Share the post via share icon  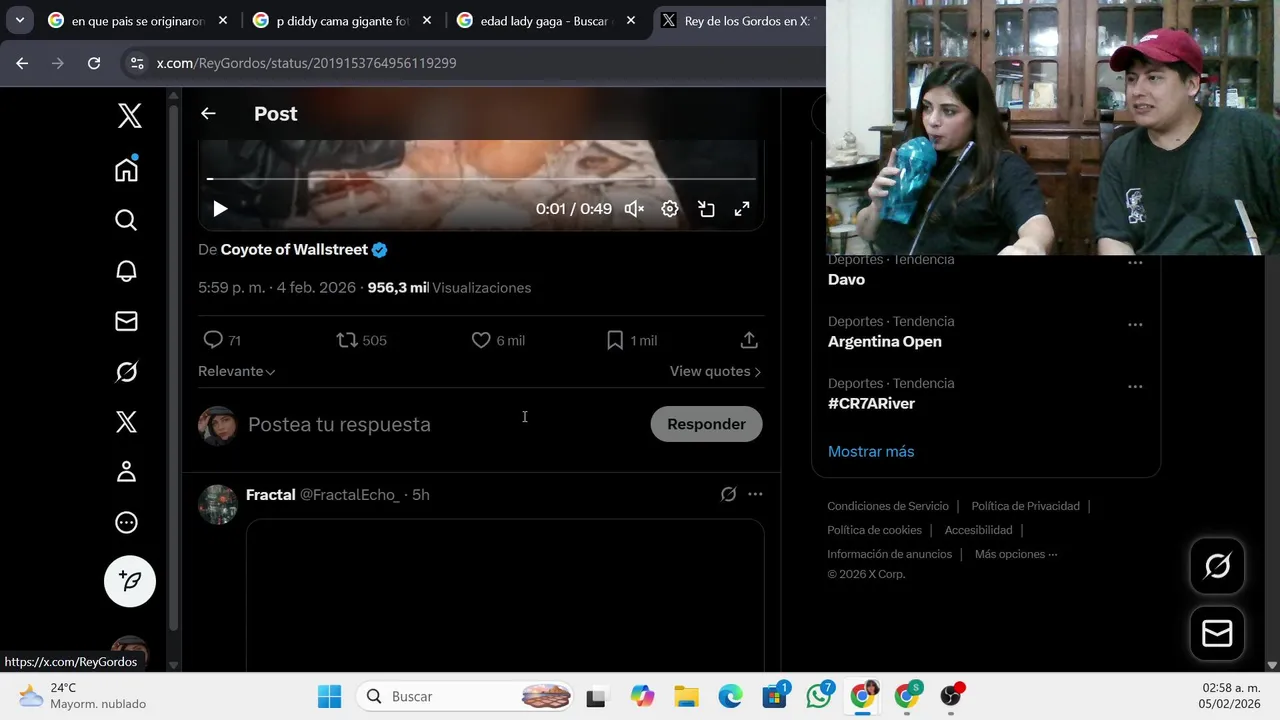[x=749, y=340]
